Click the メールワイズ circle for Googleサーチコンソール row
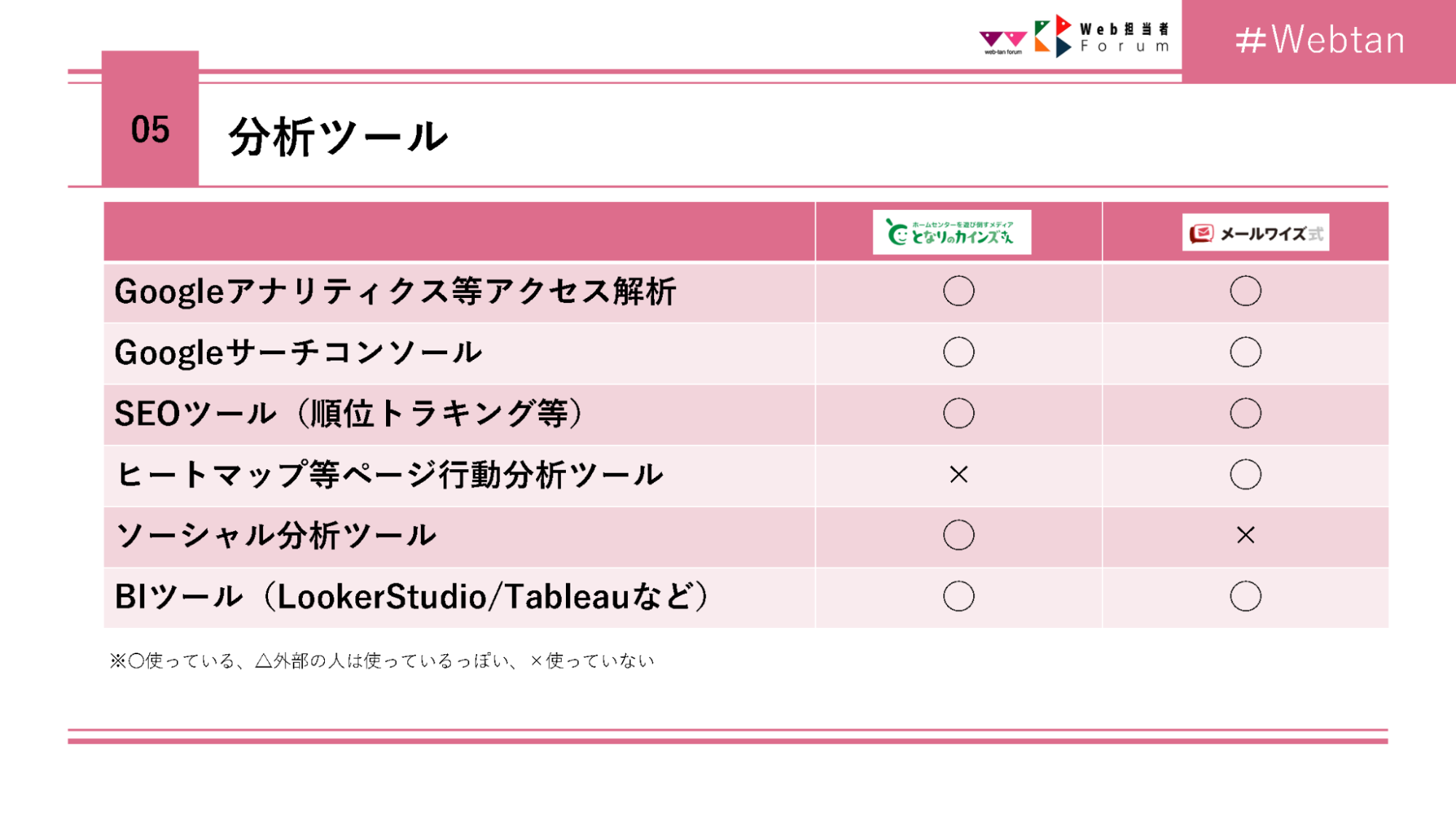This screenshot has height=813, width=1456. tap(1246, 353)
